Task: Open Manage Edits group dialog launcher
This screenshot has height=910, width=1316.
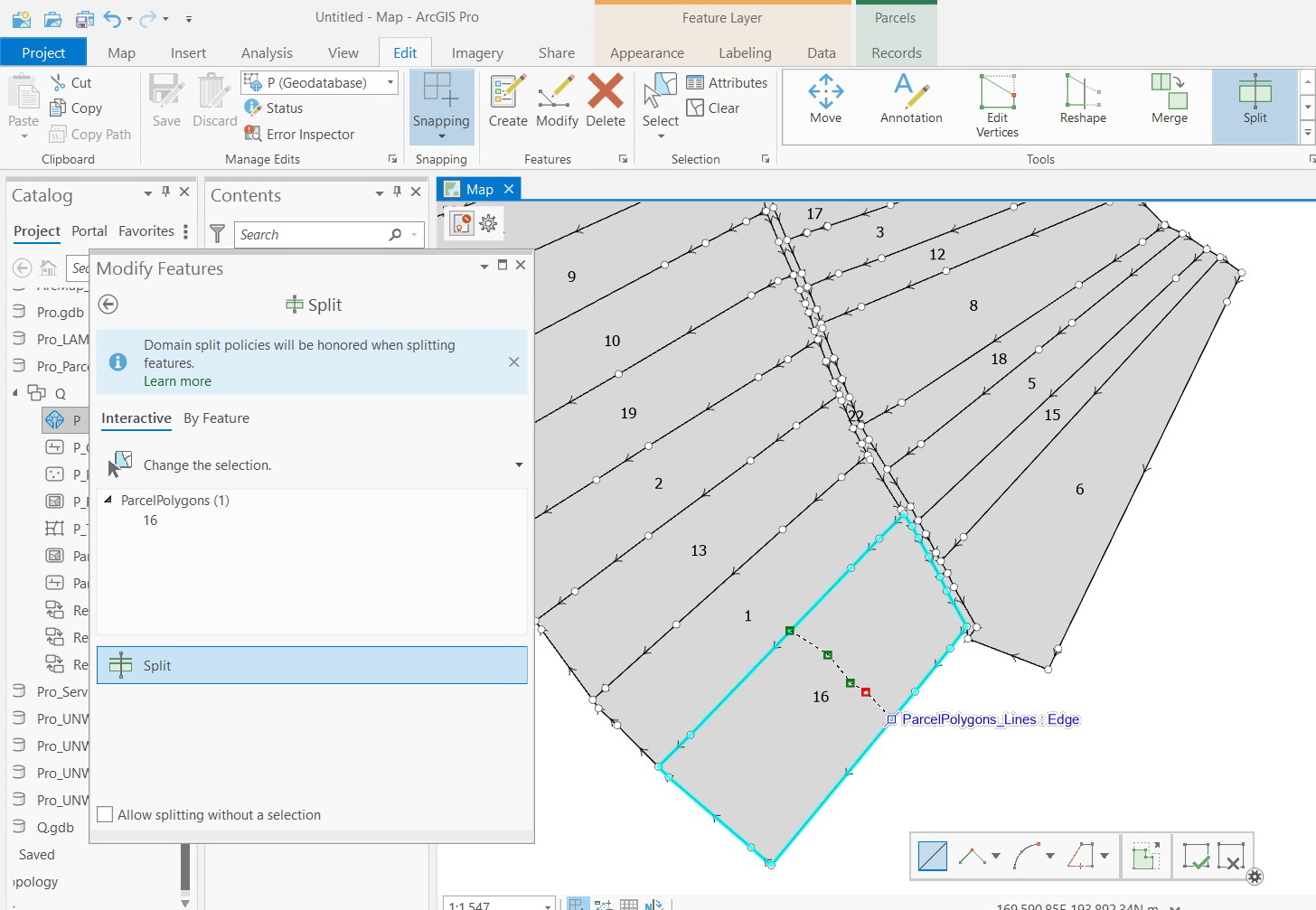Action: [392, 159]
